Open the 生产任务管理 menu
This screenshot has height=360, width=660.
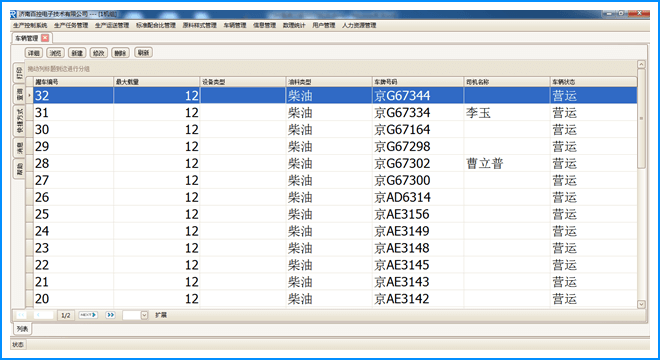point(71,25)
